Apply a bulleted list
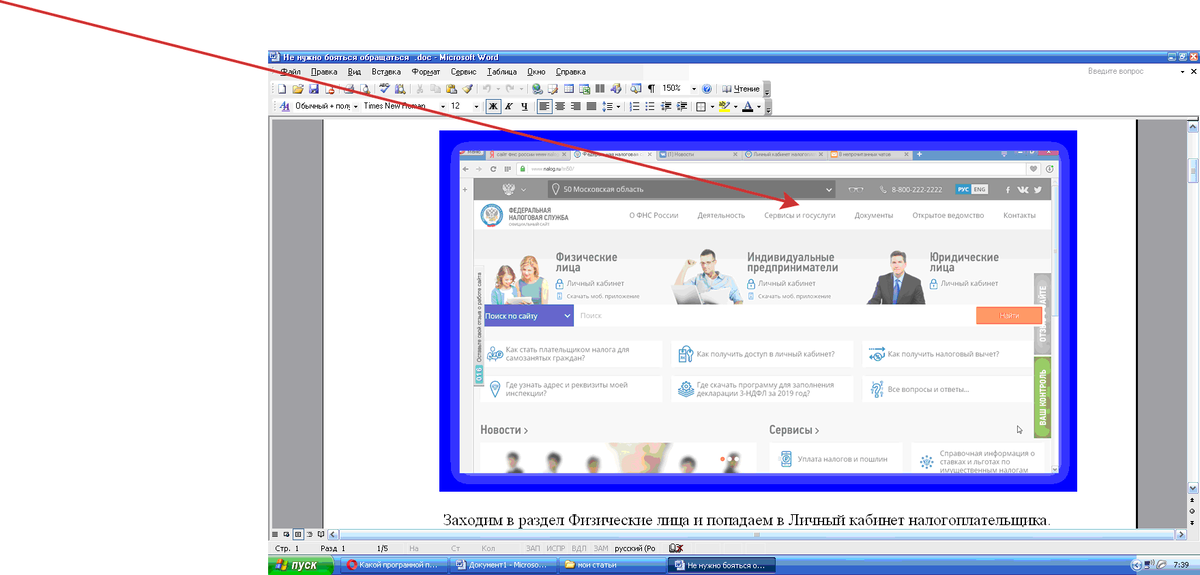 click(650, 106)
